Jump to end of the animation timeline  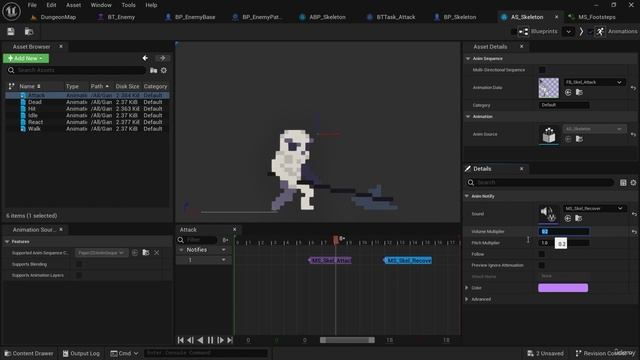click(x=230, y=340)
